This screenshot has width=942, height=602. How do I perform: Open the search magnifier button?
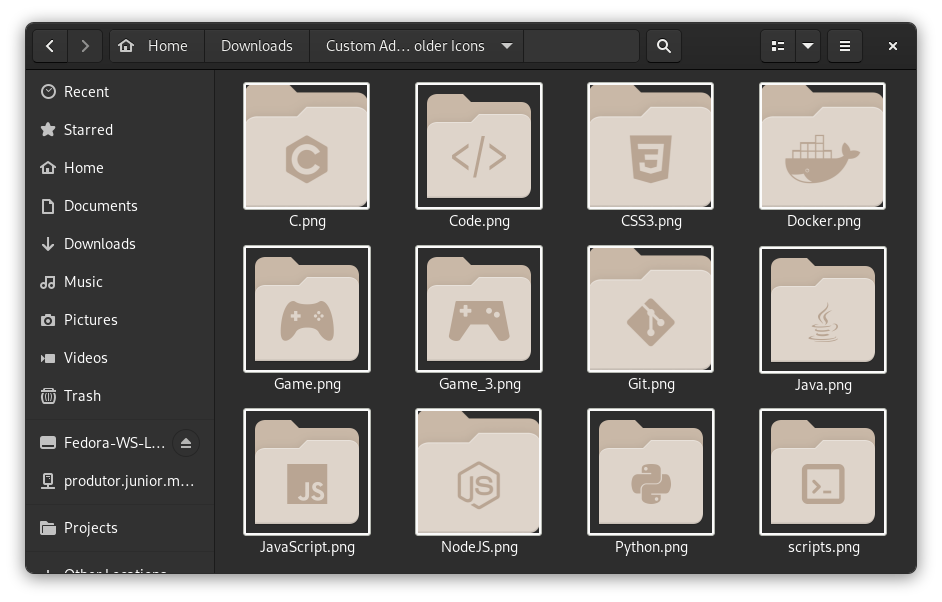click(663, 46)
